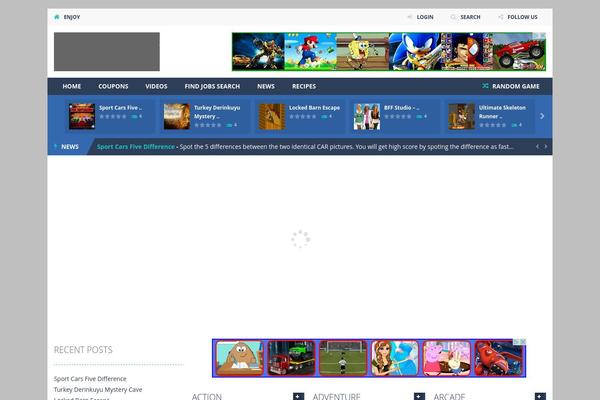This screenshot has width=600, height=400.
Task: Show next news ticker item
Action: pyautogui.click(x=546, y=146)
